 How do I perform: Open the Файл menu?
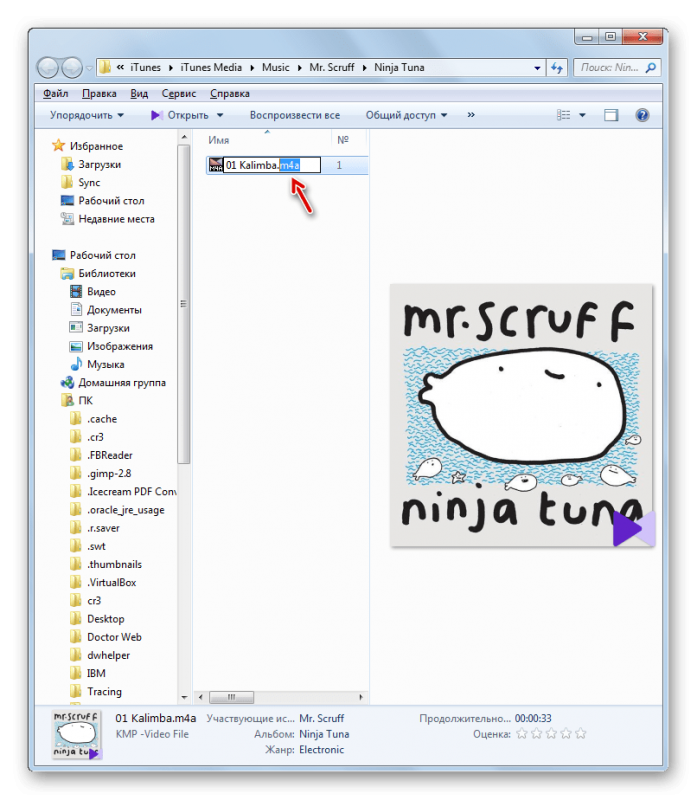(x=55, y=93)
